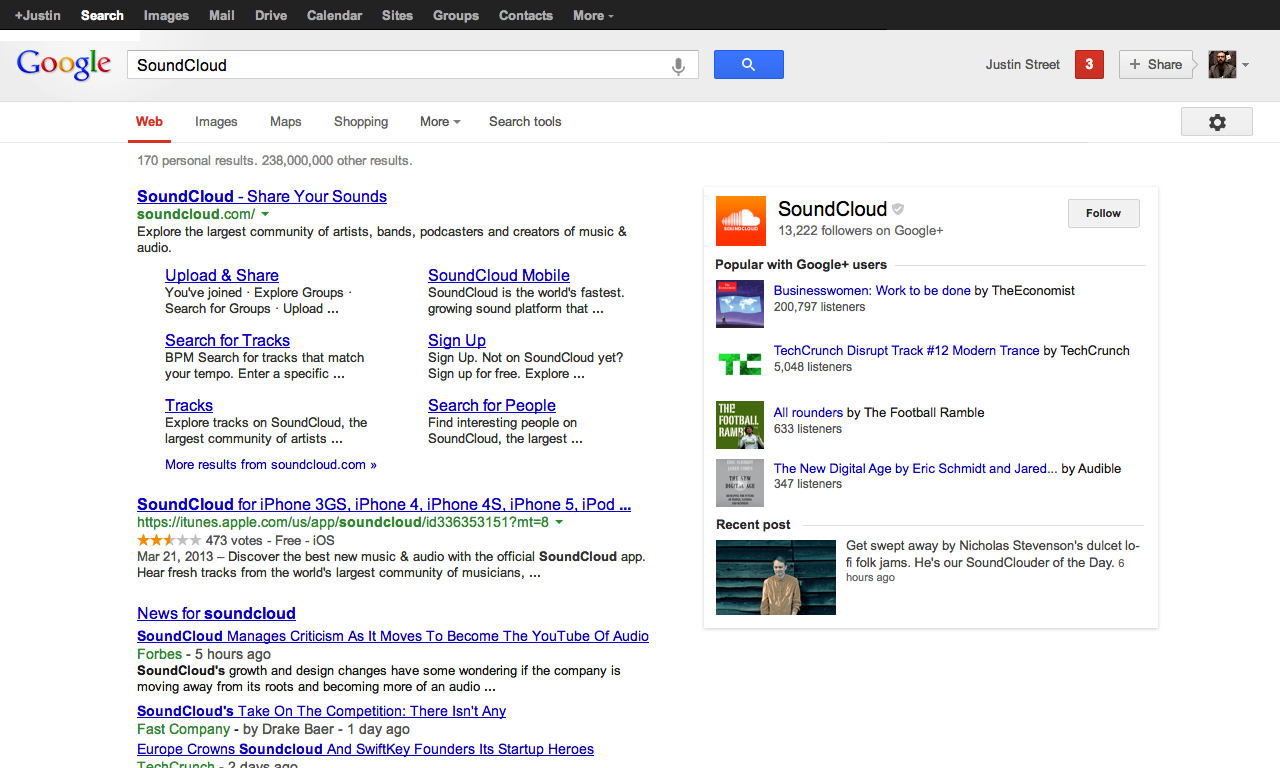The image size is (1280, 768).
Task: Open Search tools options
Action: pos(525,122)
